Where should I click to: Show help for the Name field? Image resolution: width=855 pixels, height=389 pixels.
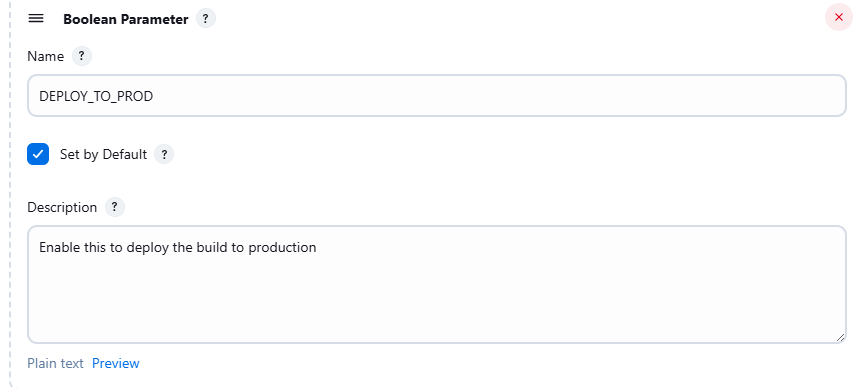point(82,56)
